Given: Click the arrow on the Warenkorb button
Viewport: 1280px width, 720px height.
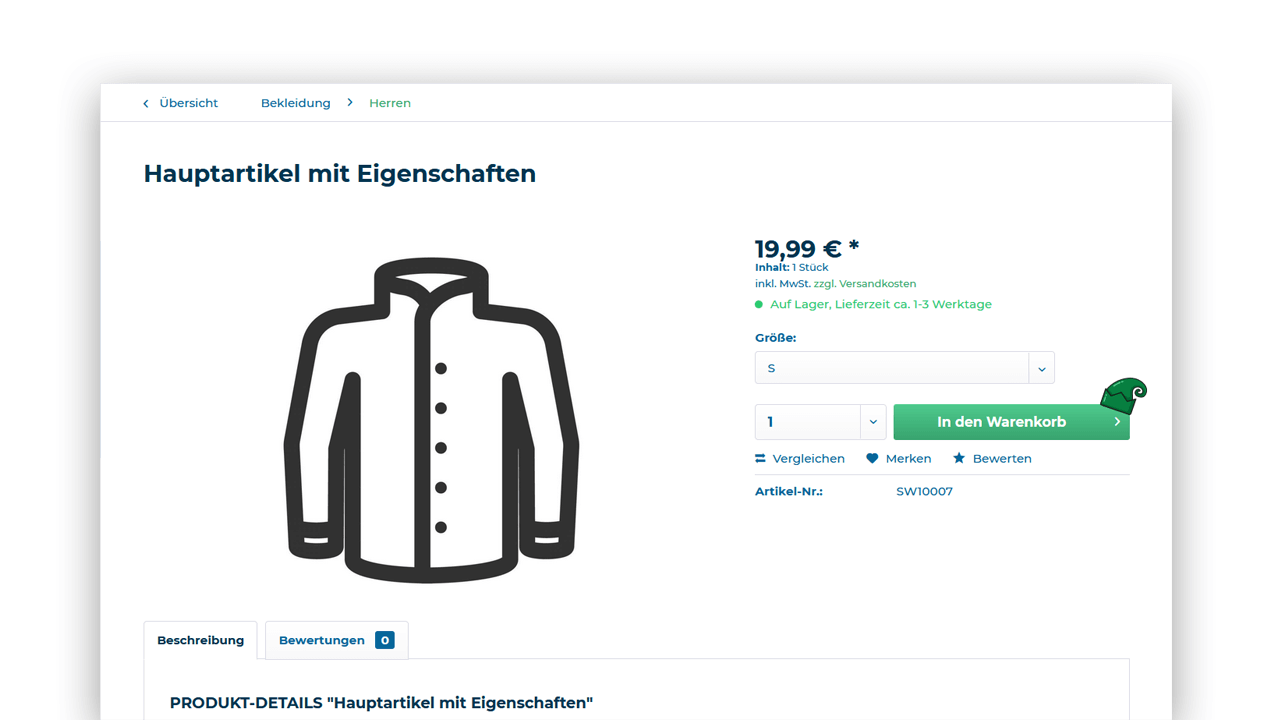Looking at the screenshot, I should click(1116, 422).
